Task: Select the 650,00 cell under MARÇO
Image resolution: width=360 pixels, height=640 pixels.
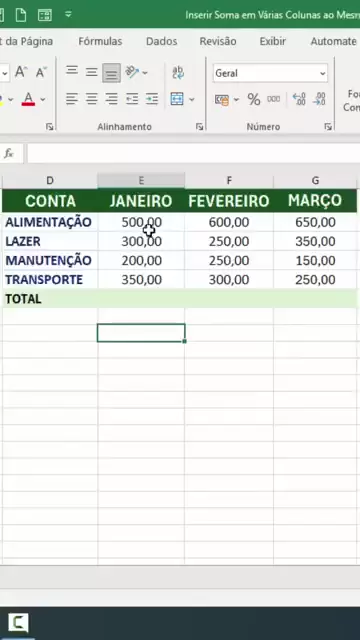Action: click(x=315, y=222)
